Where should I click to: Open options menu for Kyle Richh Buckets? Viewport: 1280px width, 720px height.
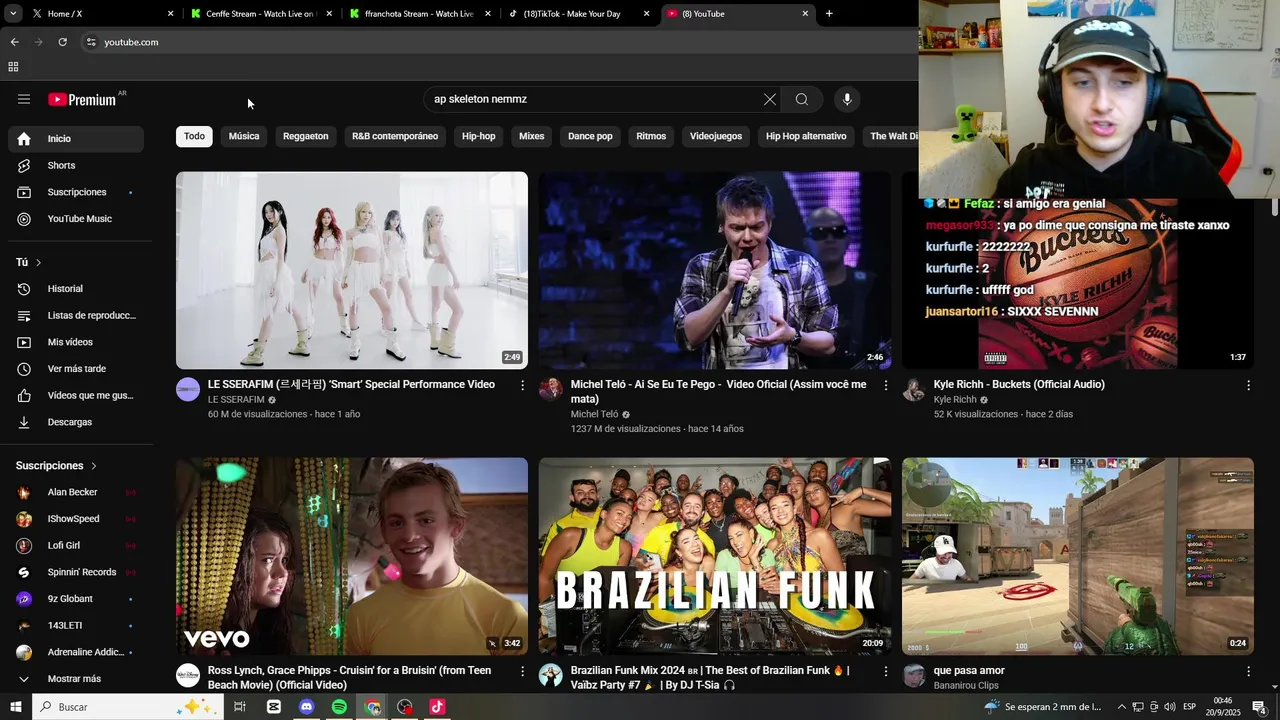coord(1248,385)
